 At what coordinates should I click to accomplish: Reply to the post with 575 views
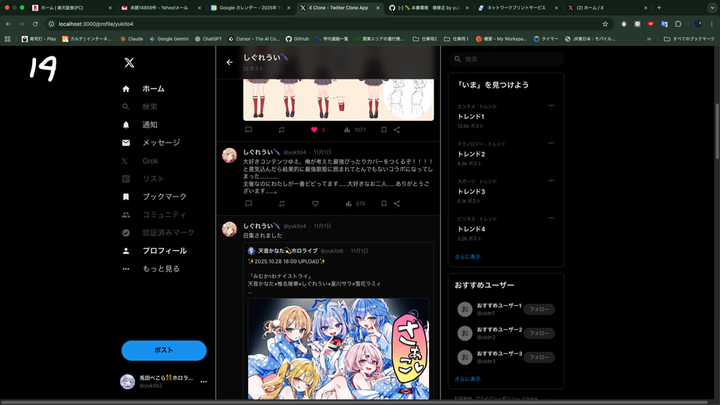pyautogui.click(x=248, y=203)
